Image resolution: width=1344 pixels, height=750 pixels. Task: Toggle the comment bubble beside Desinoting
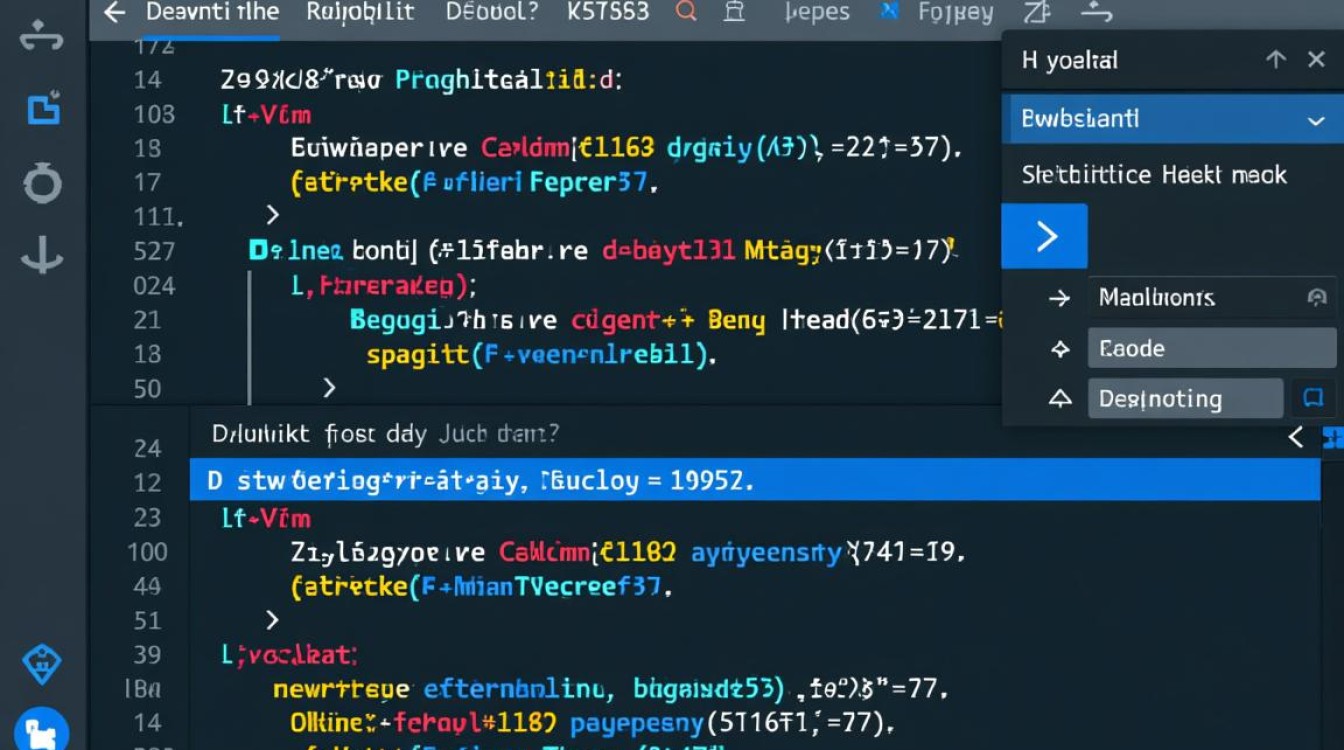(1315, 398)
